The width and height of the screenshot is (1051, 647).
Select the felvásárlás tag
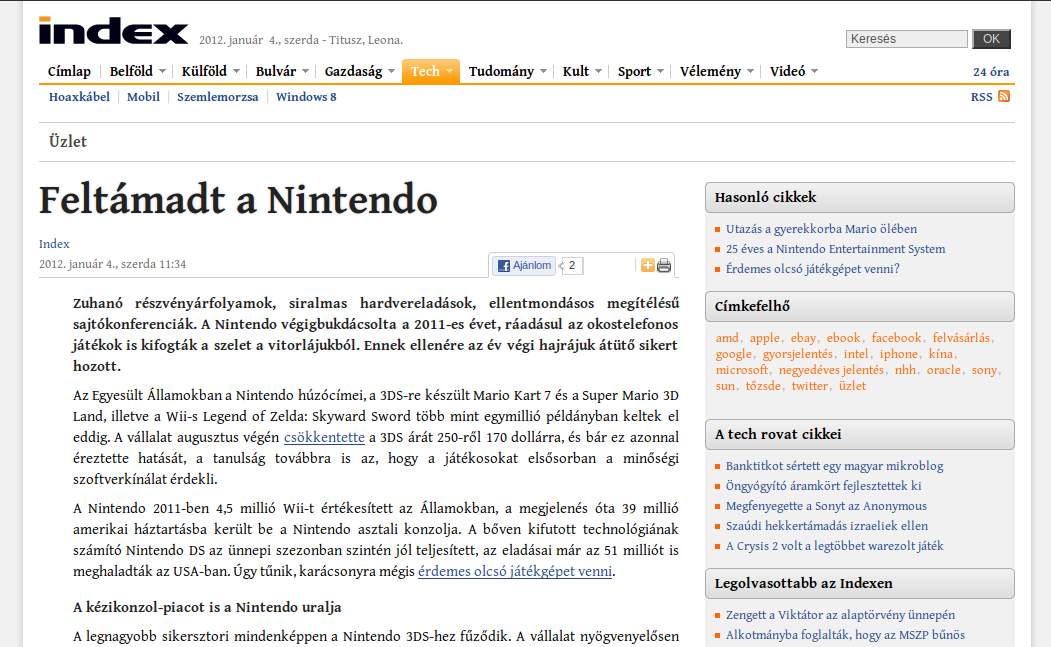tap(961, 338)
